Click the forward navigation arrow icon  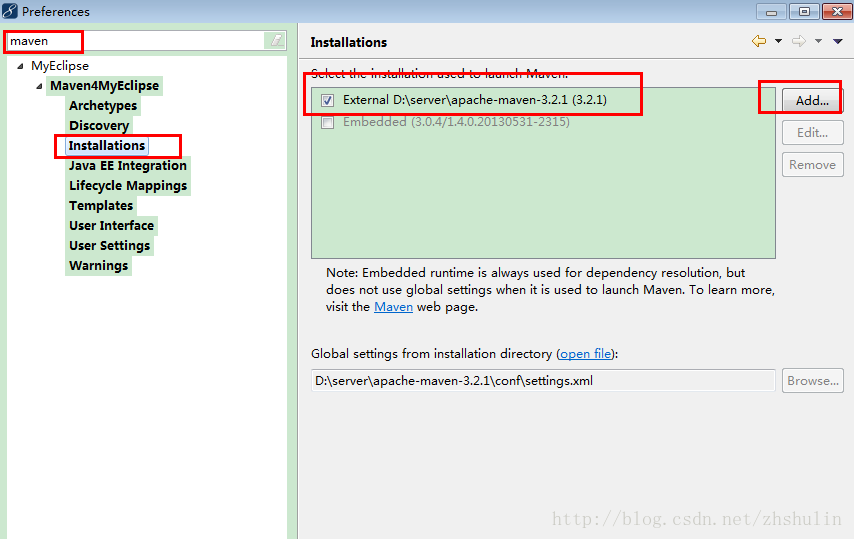(798, 41)
